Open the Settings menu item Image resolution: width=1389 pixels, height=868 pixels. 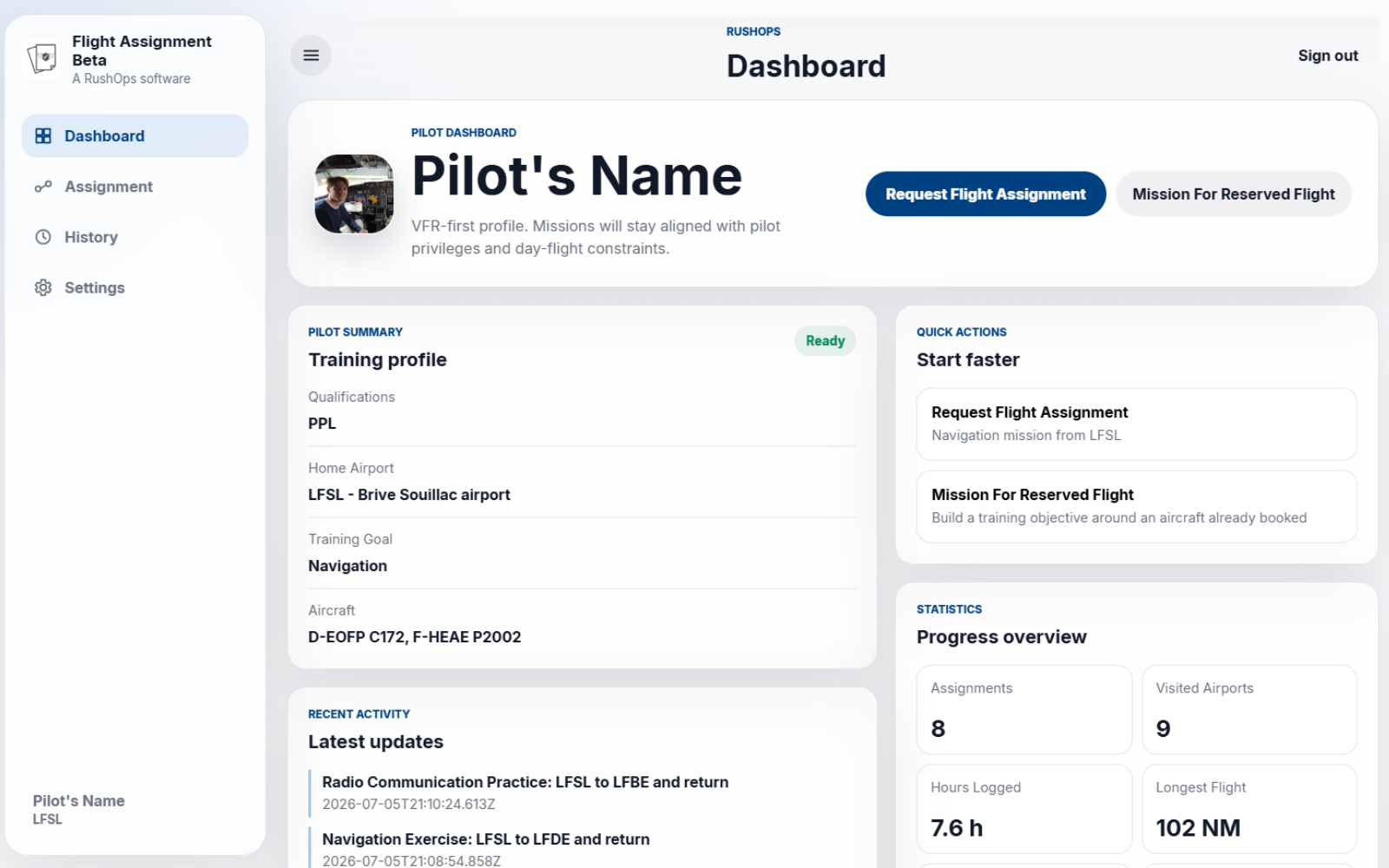click(x=135, y=287)
